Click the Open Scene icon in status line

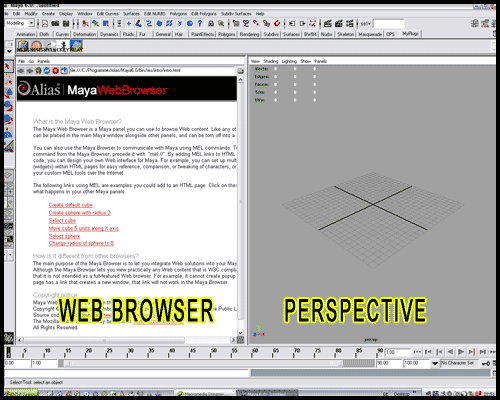tap(55, 23)
